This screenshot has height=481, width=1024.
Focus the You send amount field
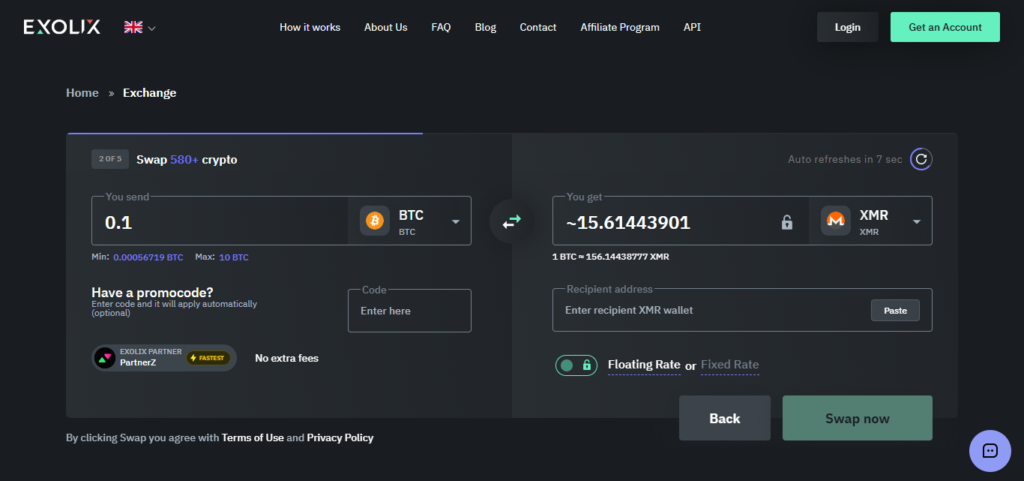click(x=219, y=223)
